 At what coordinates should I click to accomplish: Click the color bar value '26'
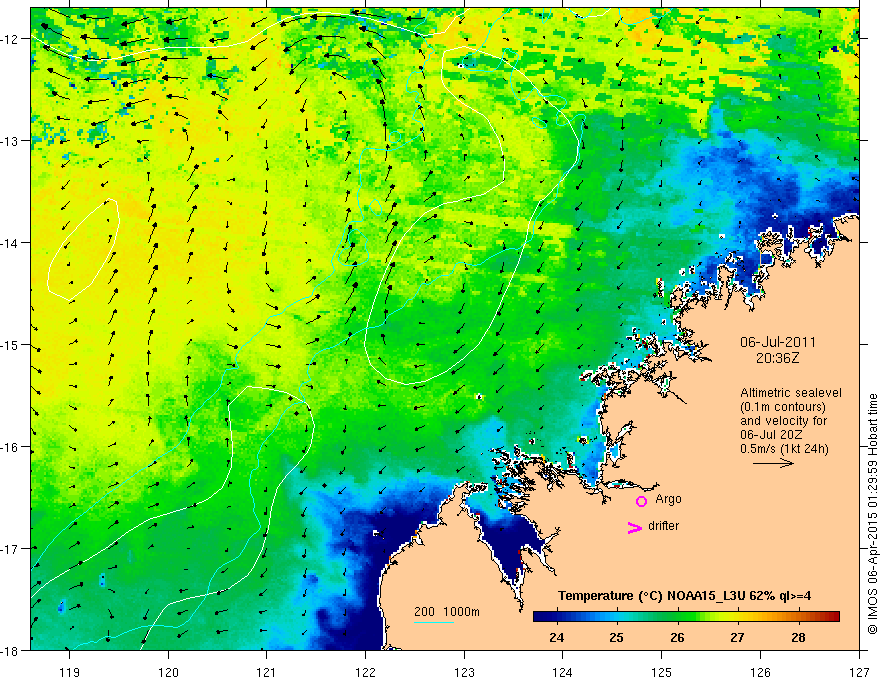[677, 637]
